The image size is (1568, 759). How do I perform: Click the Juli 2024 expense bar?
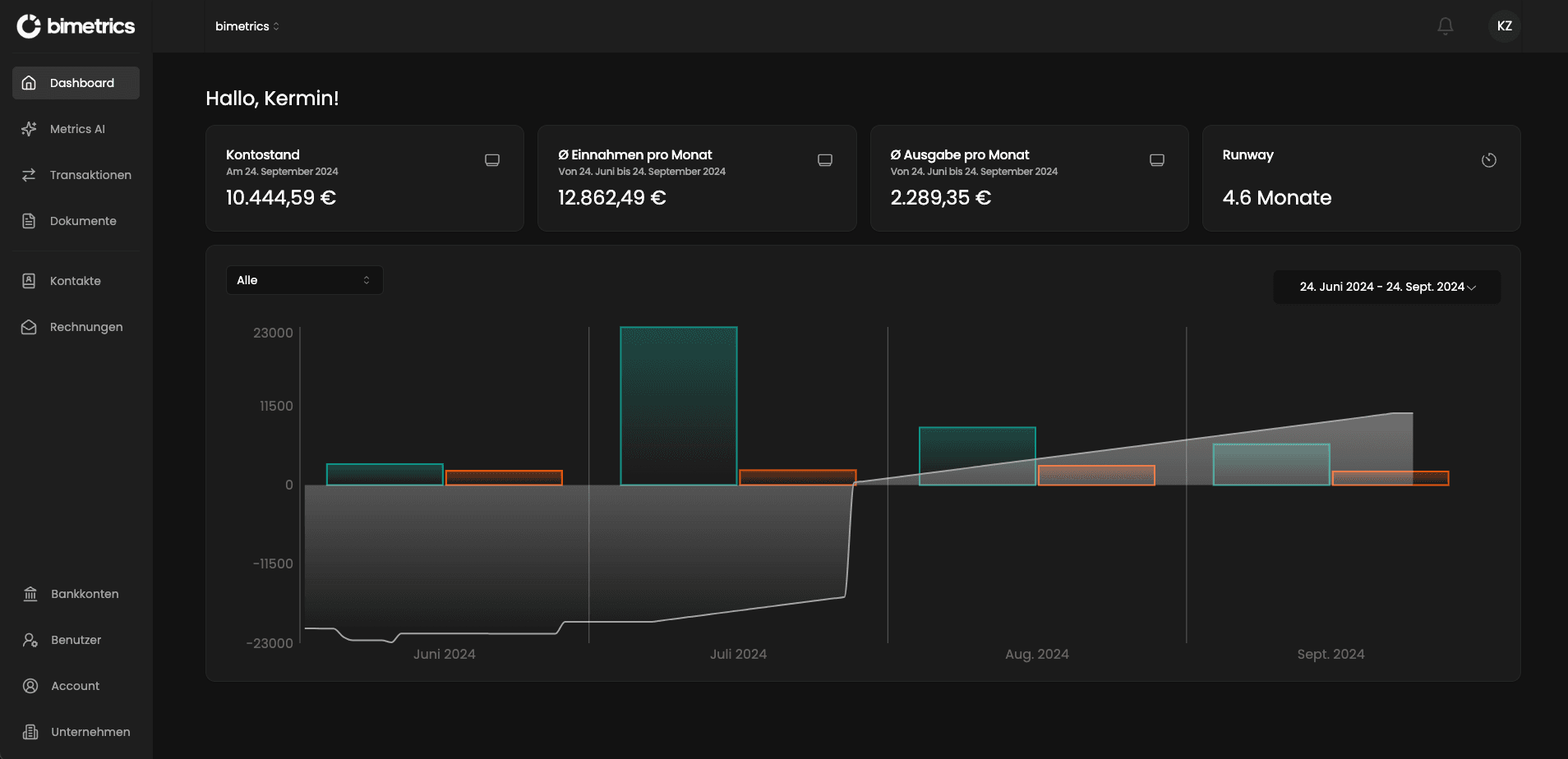point(798,477)
